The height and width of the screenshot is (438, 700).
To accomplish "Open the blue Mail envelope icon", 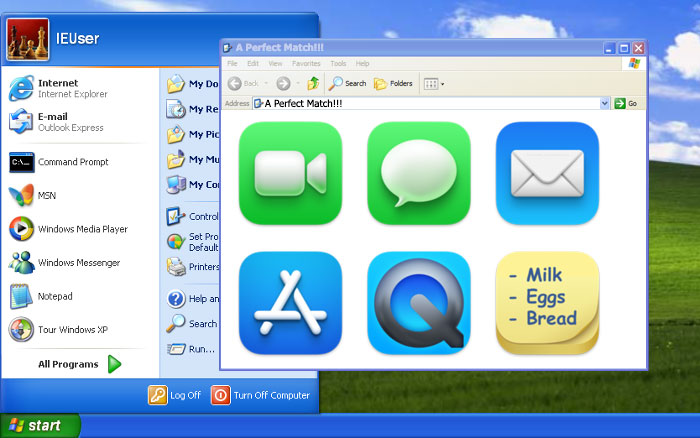I will point(547,173).
